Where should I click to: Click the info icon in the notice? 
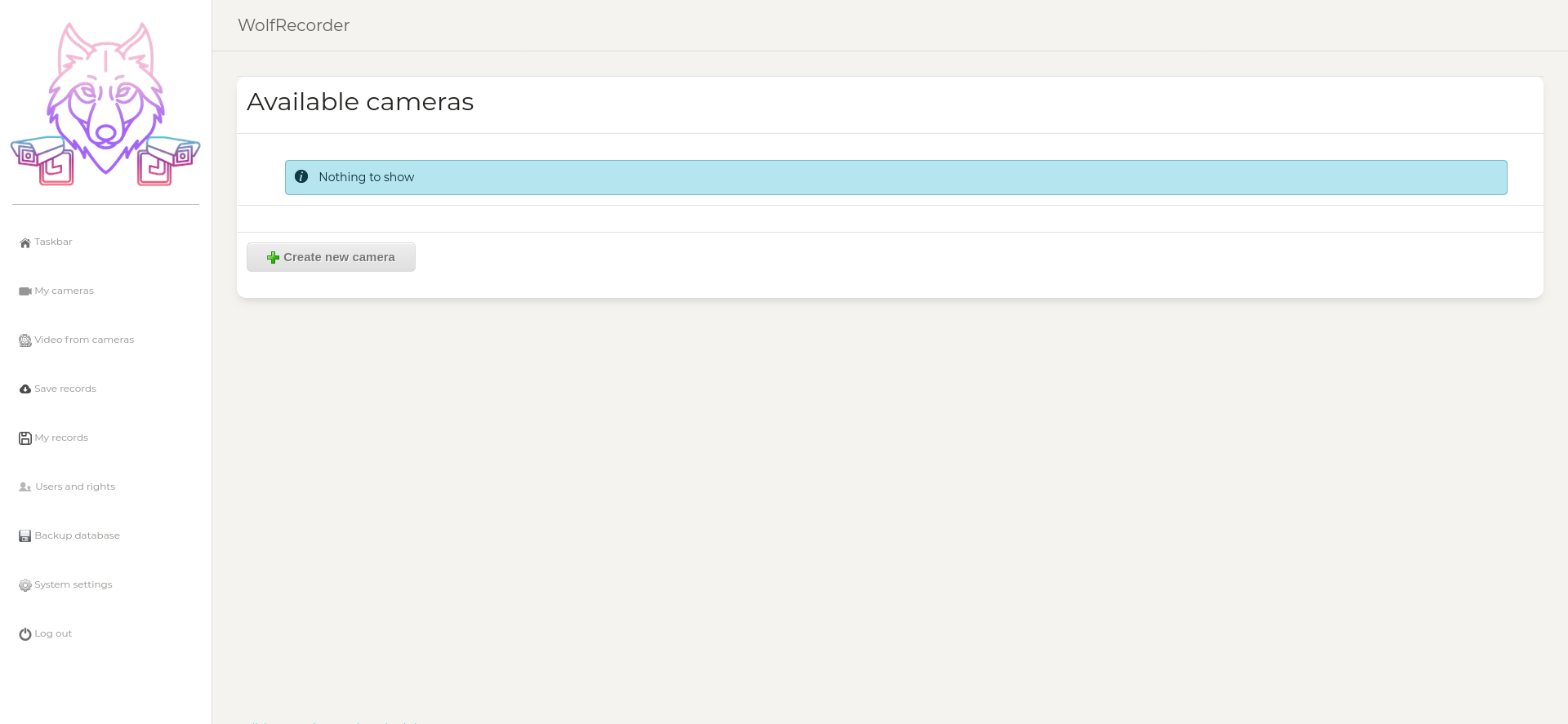pyautogui.click(x=301, y=176)
